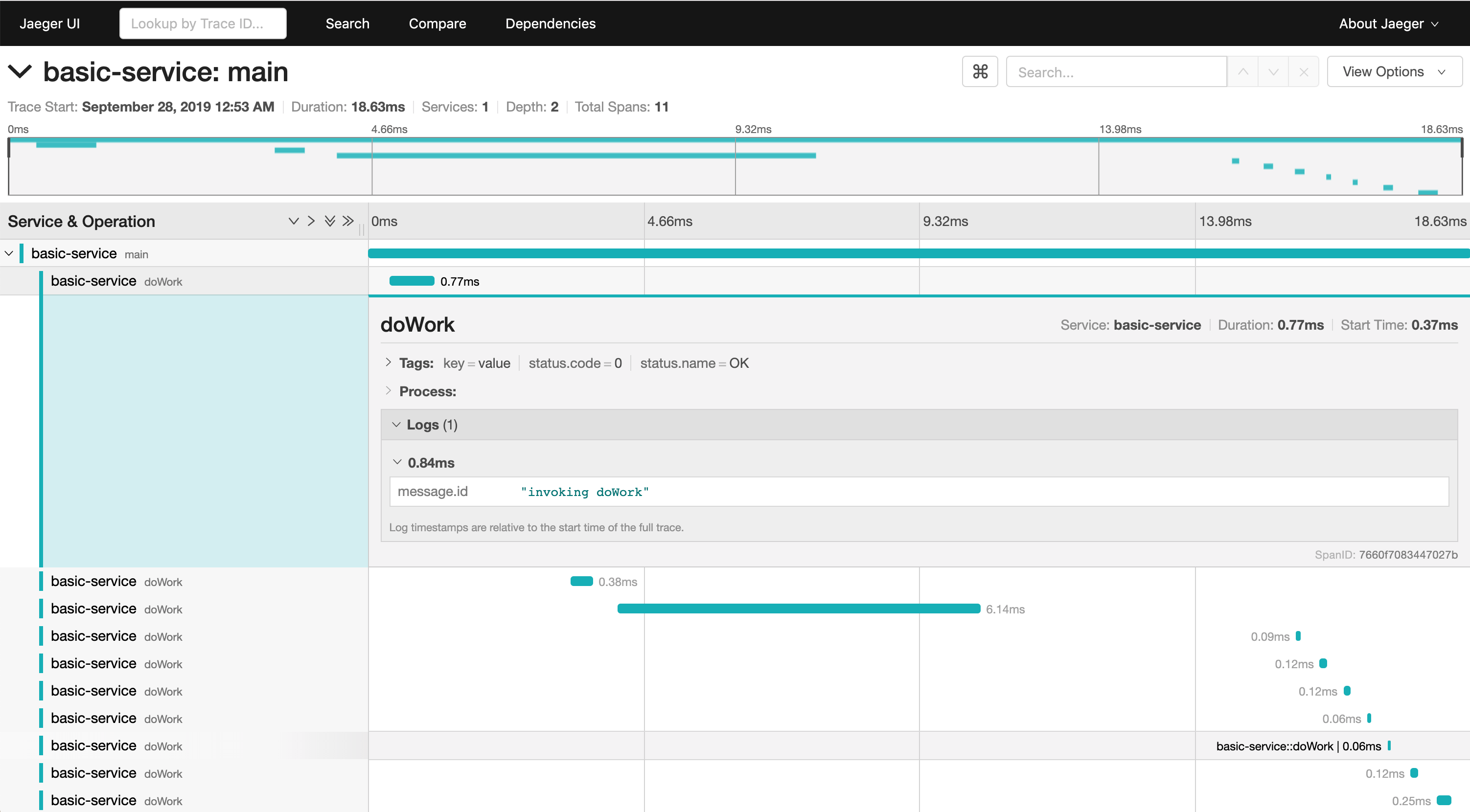This screenshot has width=1470, height=812.
Task: Click the message.id log field row
Action: coord(919,491)
